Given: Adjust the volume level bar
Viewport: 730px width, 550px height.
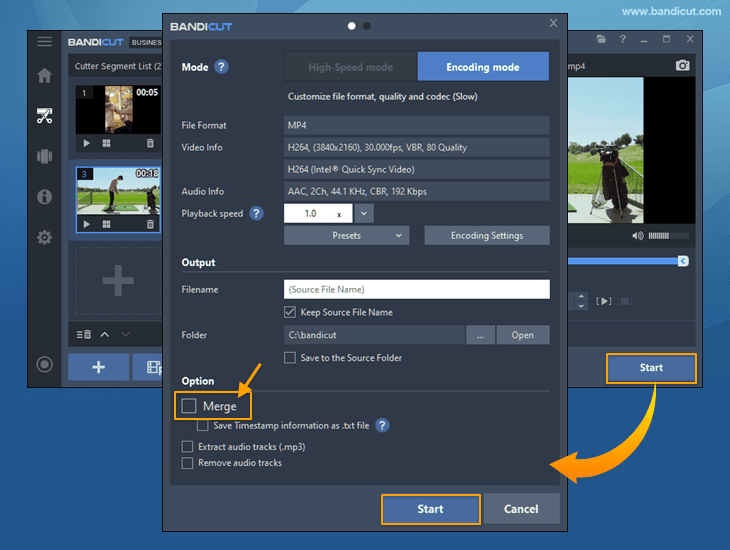Looking at the screenshot, I should click(669, 236).
